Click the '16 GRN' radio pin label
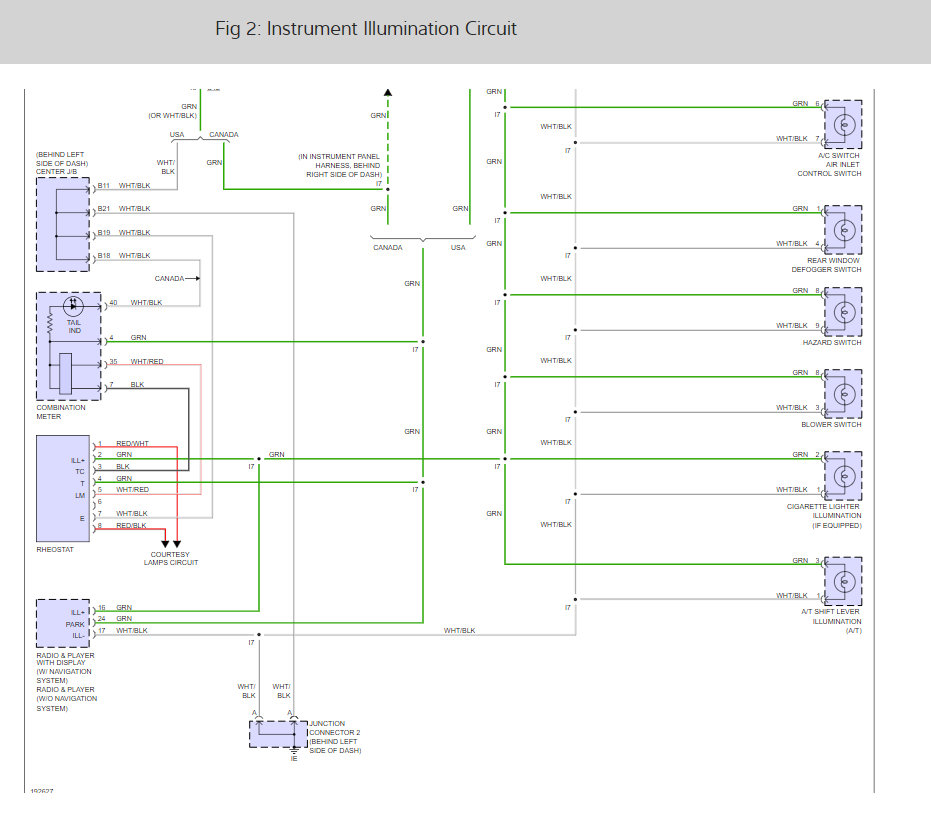 [115, 608]
